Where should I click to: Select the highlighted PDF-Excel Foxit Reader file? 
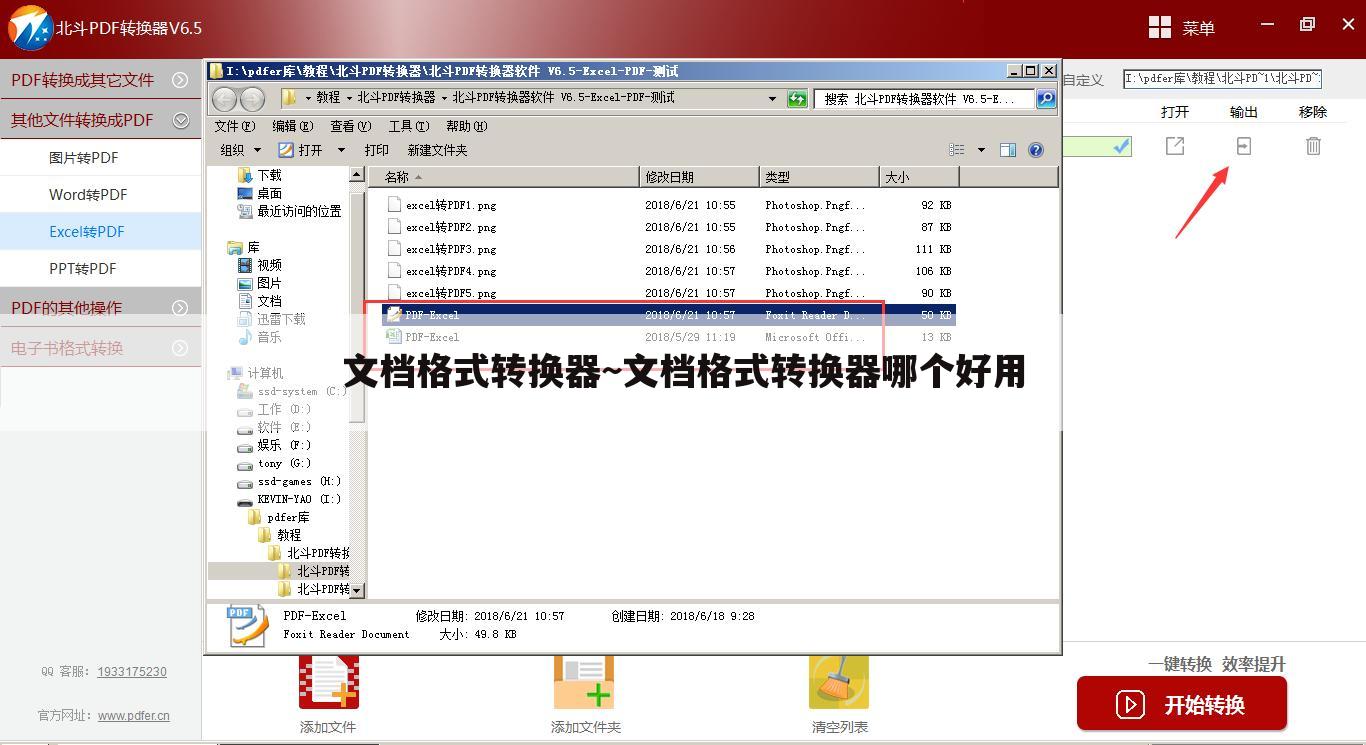[x=669, y=315]
